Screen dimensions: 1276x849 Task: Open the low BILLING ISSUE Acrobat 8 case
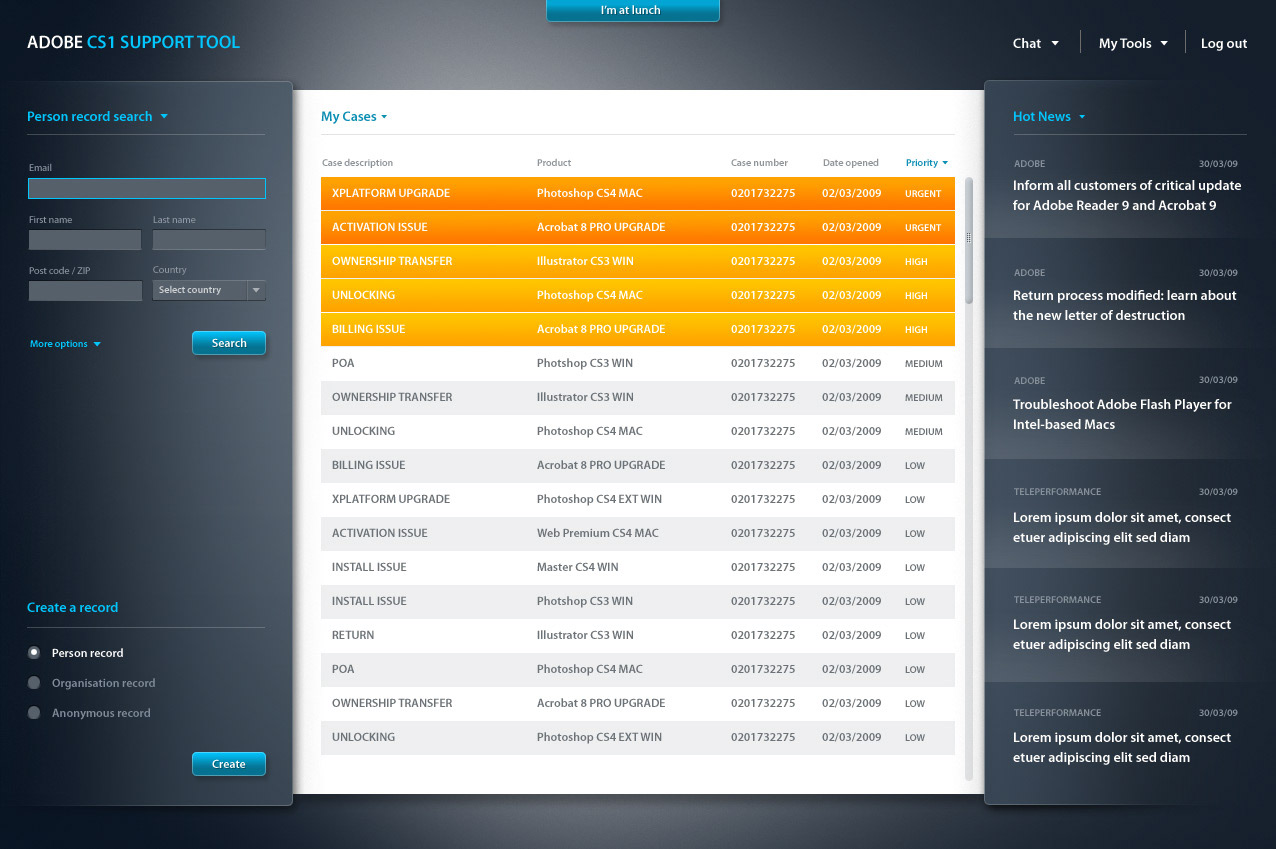(x=638, y=465)
